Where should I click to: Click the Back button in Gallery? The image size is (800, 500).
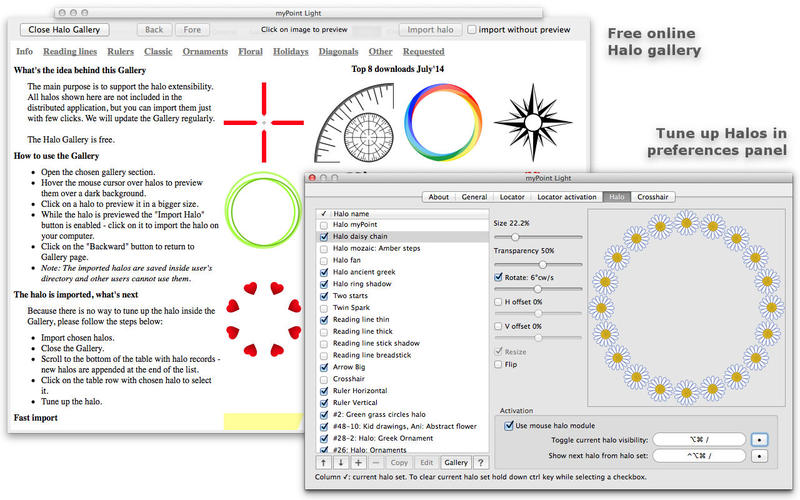(154, 30)
